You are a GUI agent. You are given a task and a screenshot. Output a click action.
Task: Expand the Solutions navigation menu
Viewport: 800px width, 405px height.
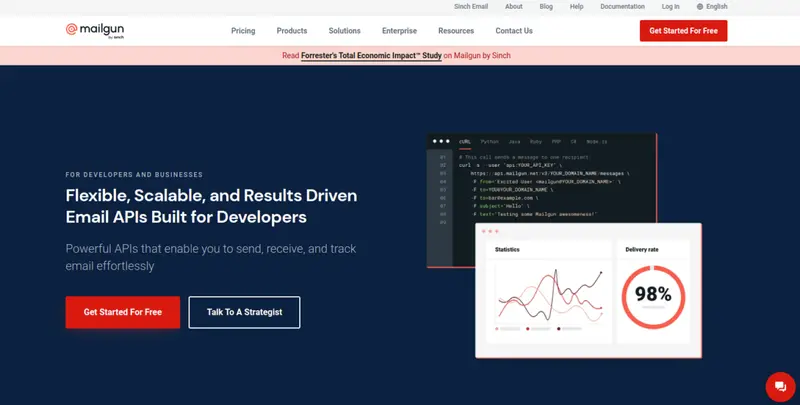pyautogui.click(x=344, y=31)
